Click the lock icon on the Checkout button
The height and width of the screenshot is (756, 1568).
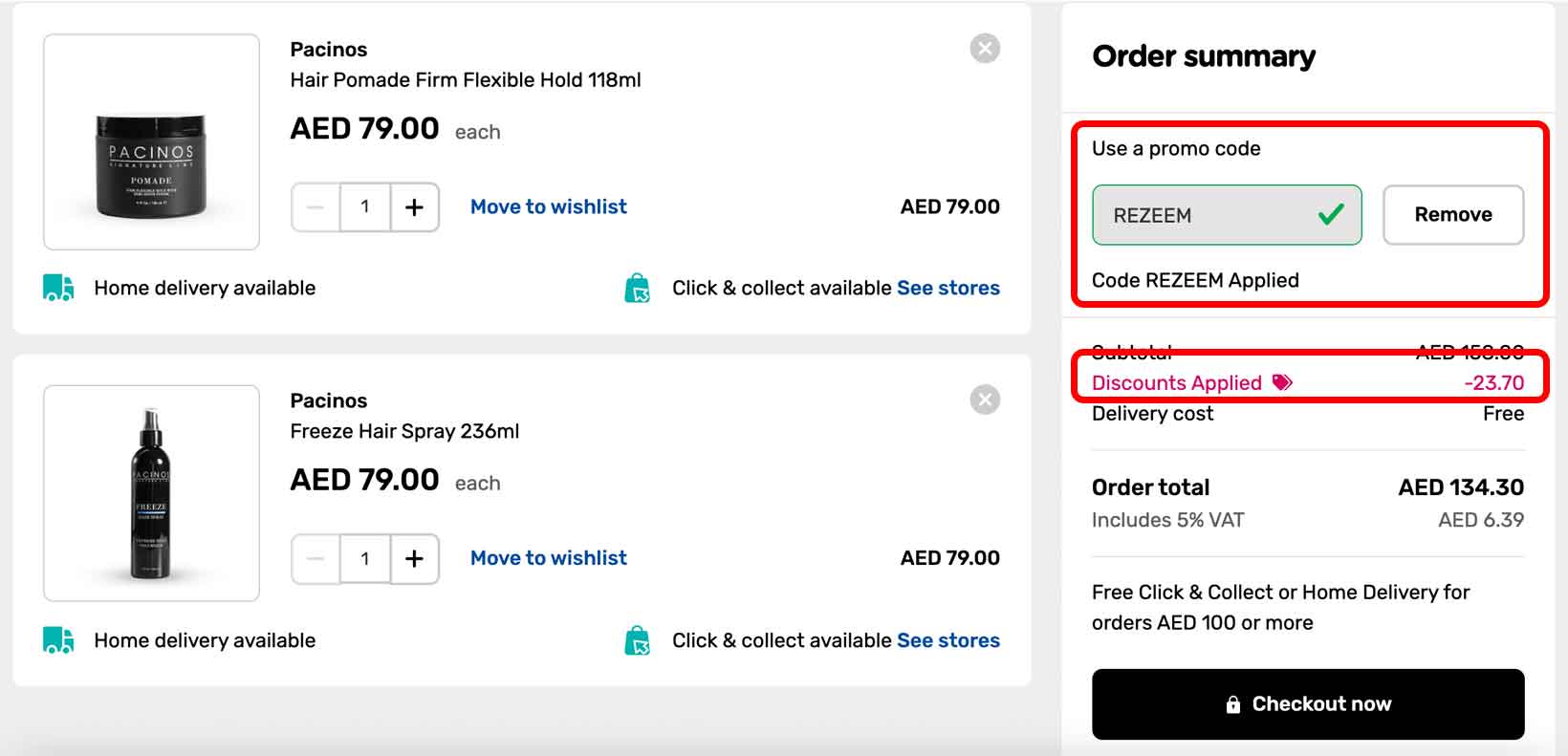tap(1234, 703)
